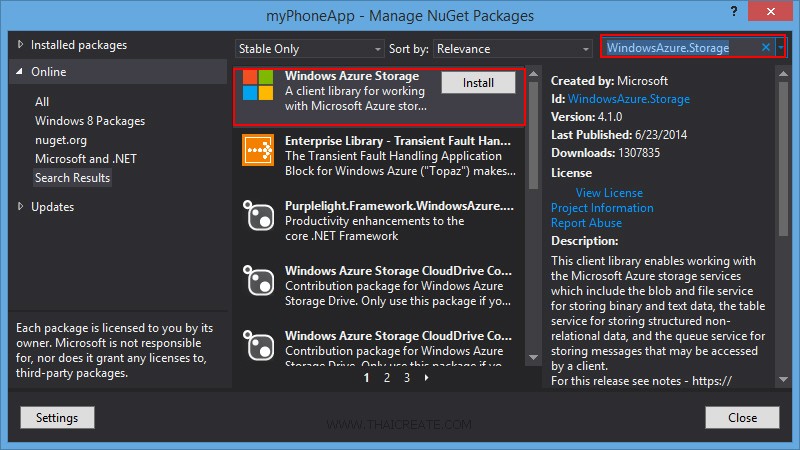Click the Enterprise Library orange package icon
This screenshot has height=450, width=800.
click(258, 150)
